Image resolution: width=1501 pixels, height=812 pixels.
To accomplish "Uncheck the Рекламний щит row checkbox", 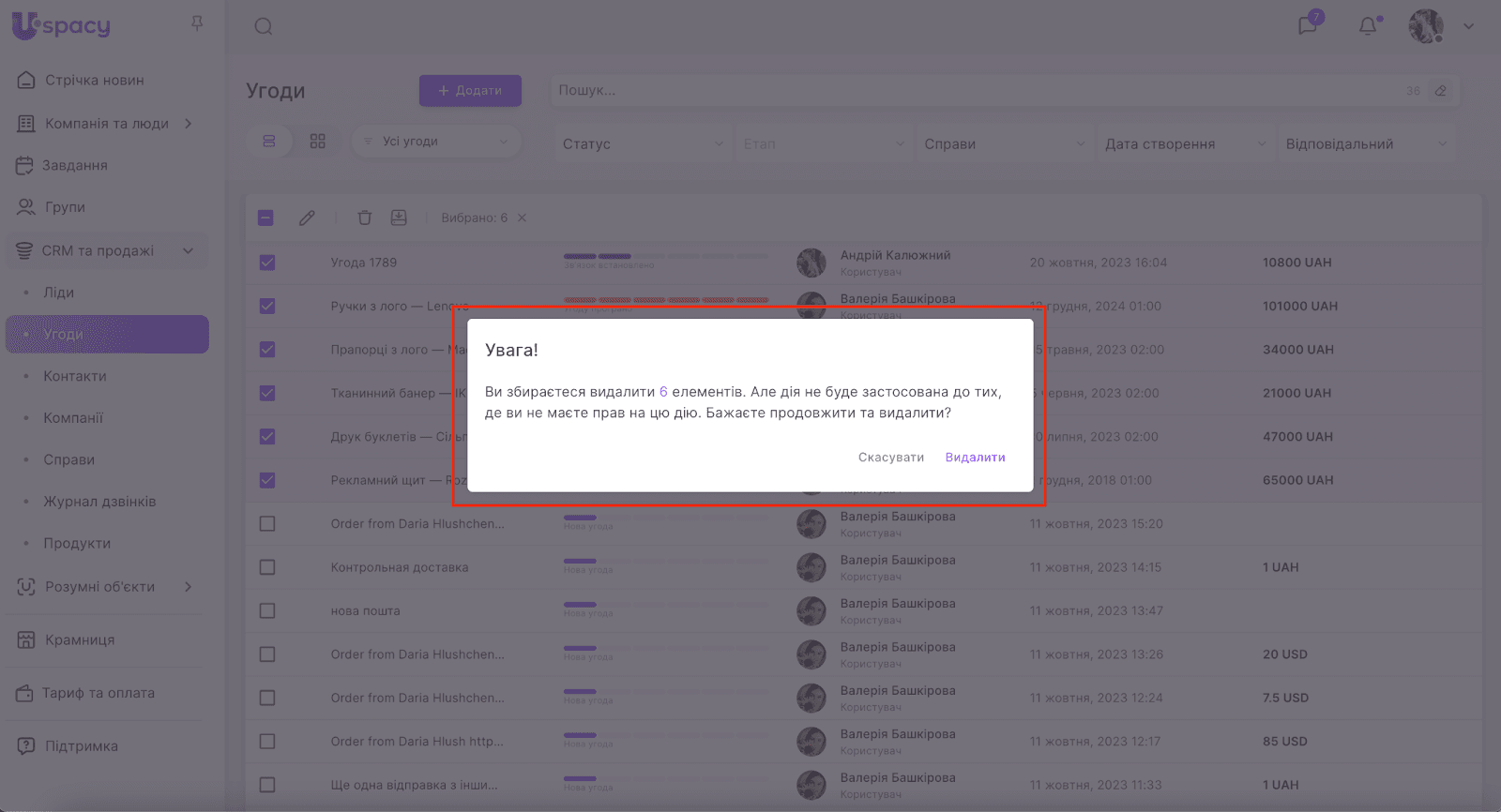I will click(267, 480).
